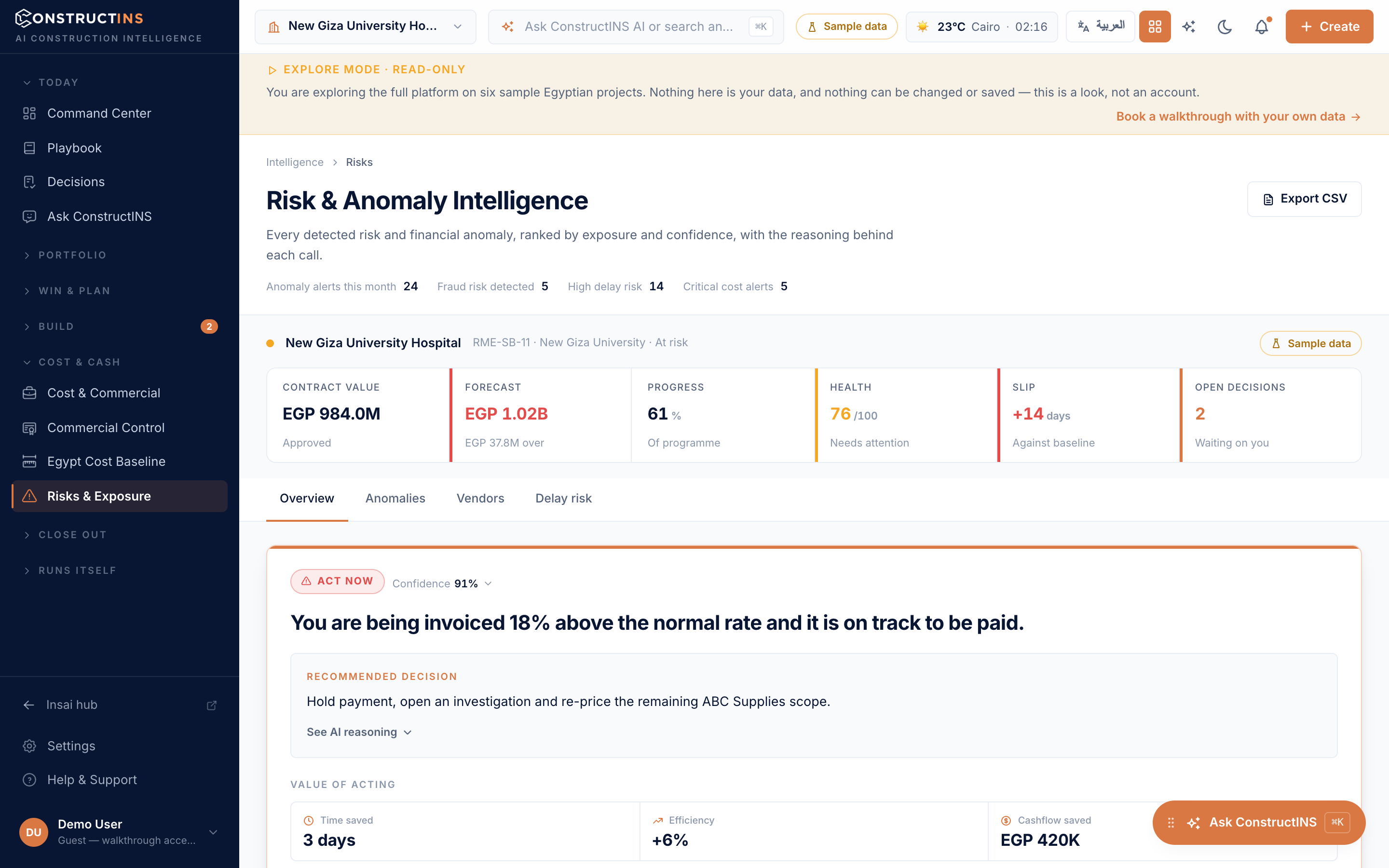Select the orange grid view icon
1389x868 pixels.
[1155, 27]
